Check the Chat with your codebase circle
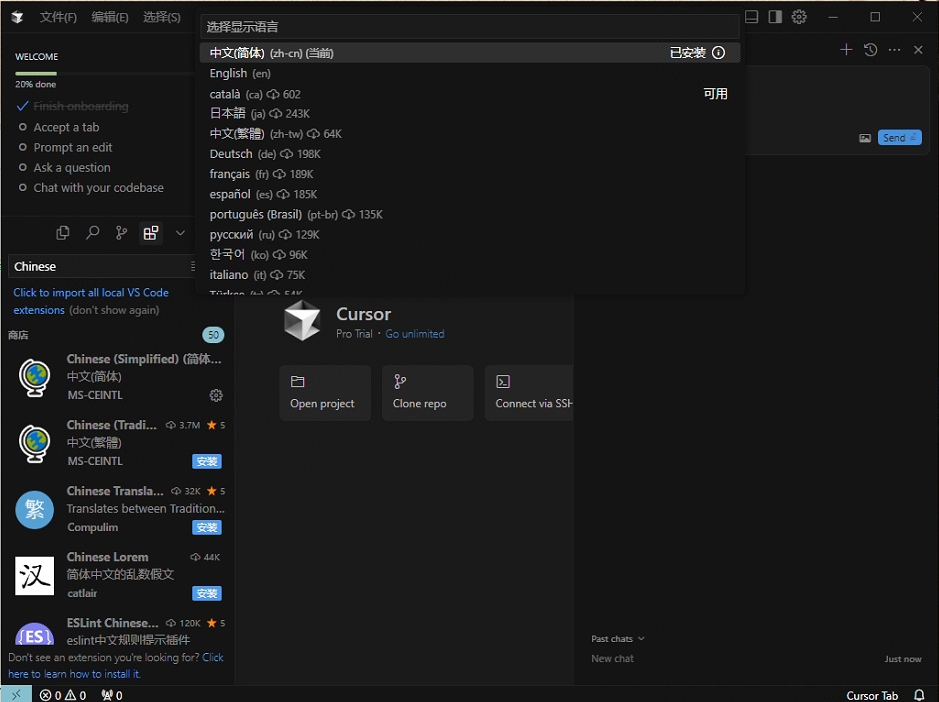The height and width of the screenshot is (702, 939). (x=23, y=187)
